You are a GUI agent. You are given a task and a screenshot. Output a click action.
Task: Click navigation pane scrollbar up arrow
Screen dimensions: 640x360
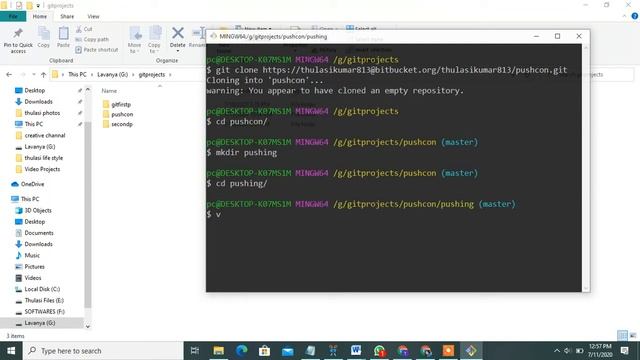pyautogui.click(x=88, y=89)
